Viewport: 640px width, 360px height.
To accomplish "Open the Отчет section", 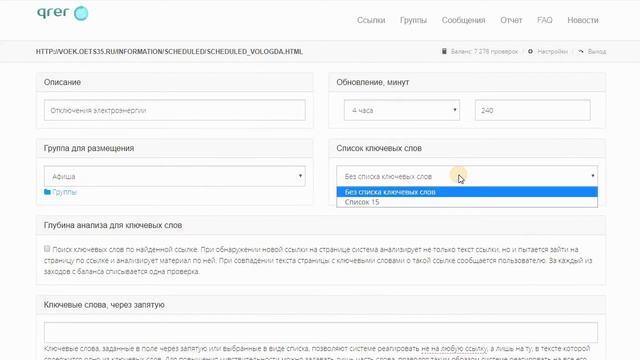I will (511, 20).
